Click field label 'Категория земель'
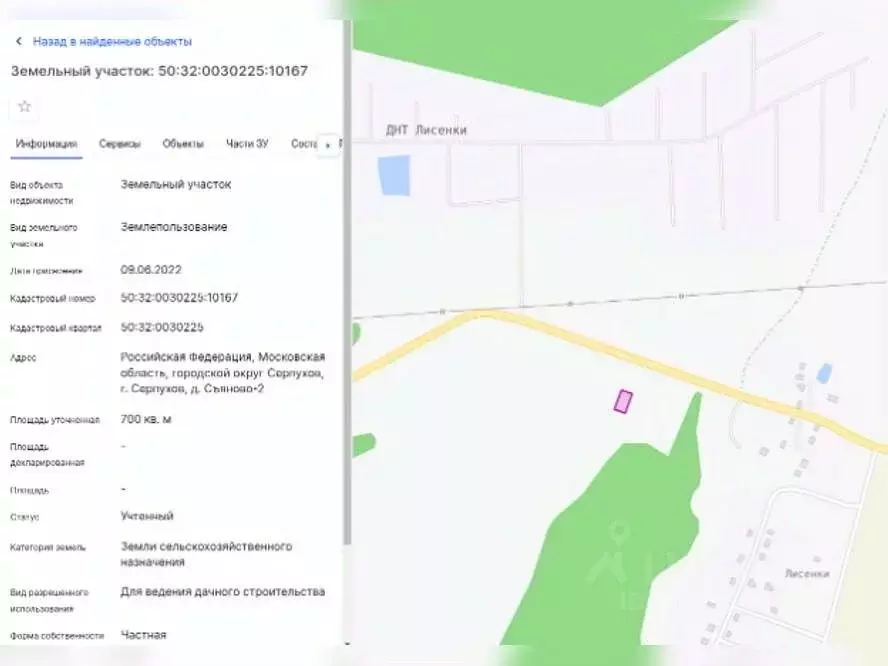888x666 pixels. coord(48,547)
